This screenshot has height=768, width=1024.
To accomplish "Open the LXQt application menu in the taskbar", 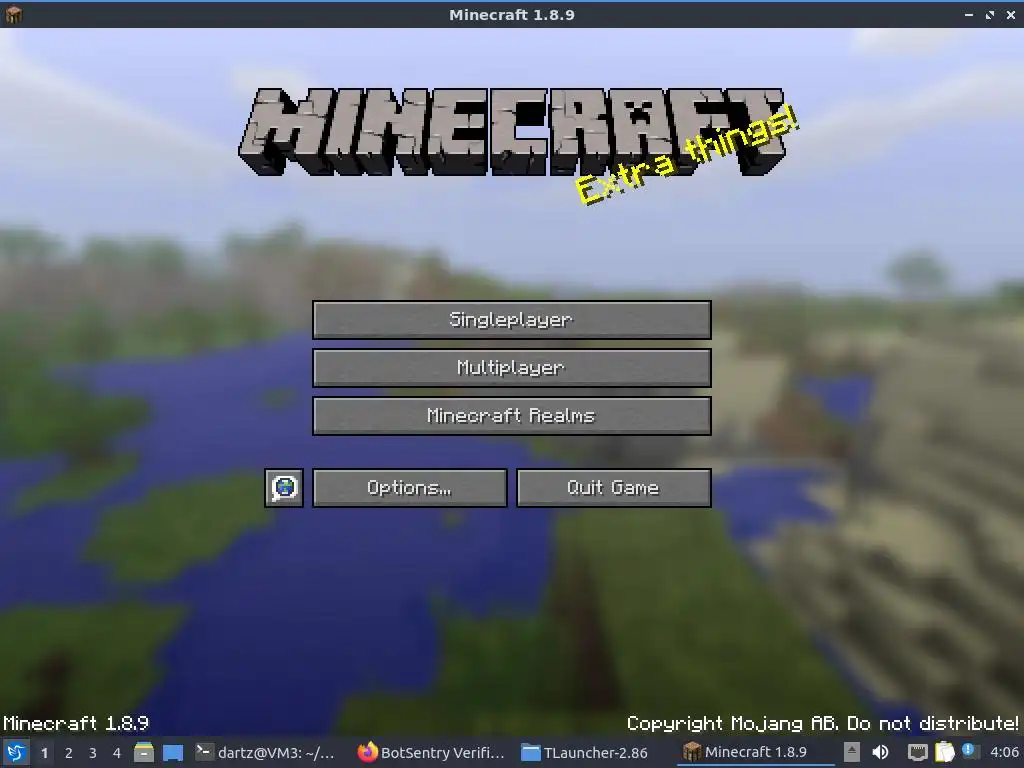I will pyautogui.click(x=16, y=752).
